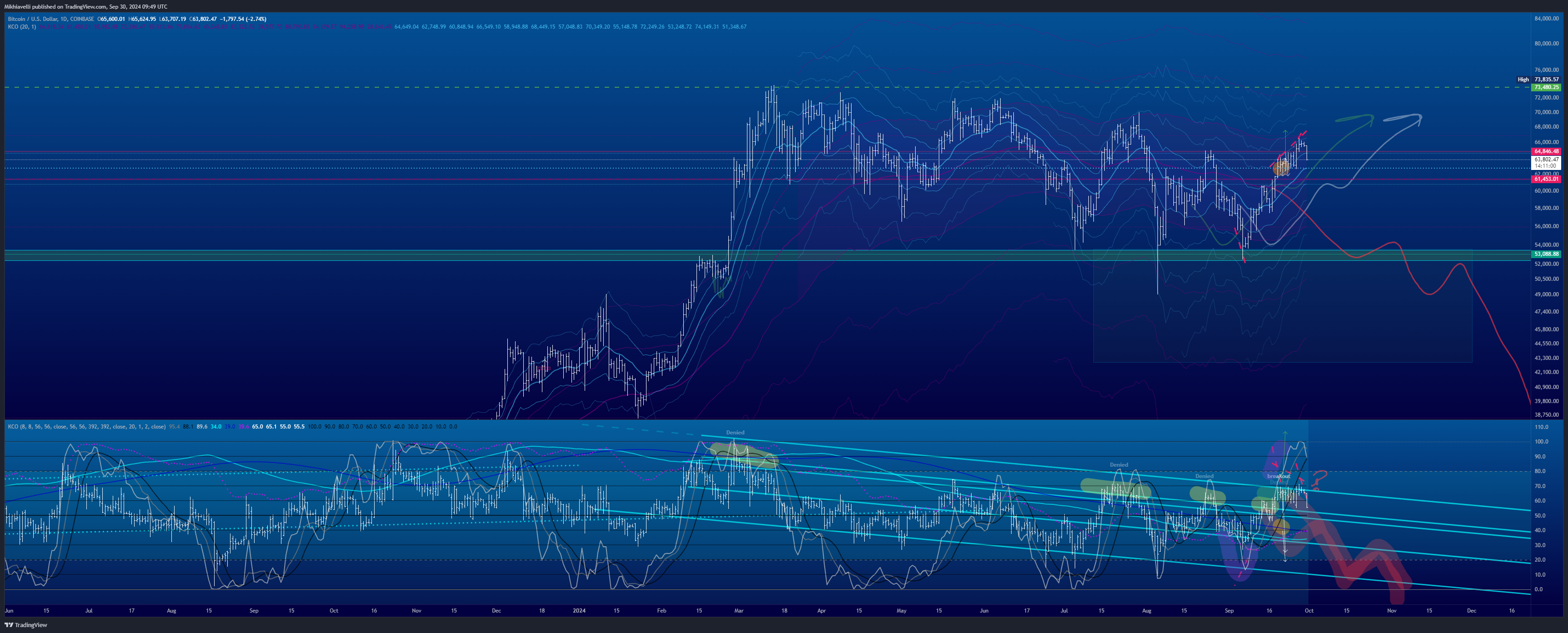Image resolution: width=1568 pixels, height=633 pixels.
Task: Click the 80,000.00 tick on price axis
Action: click(1547, 43)
